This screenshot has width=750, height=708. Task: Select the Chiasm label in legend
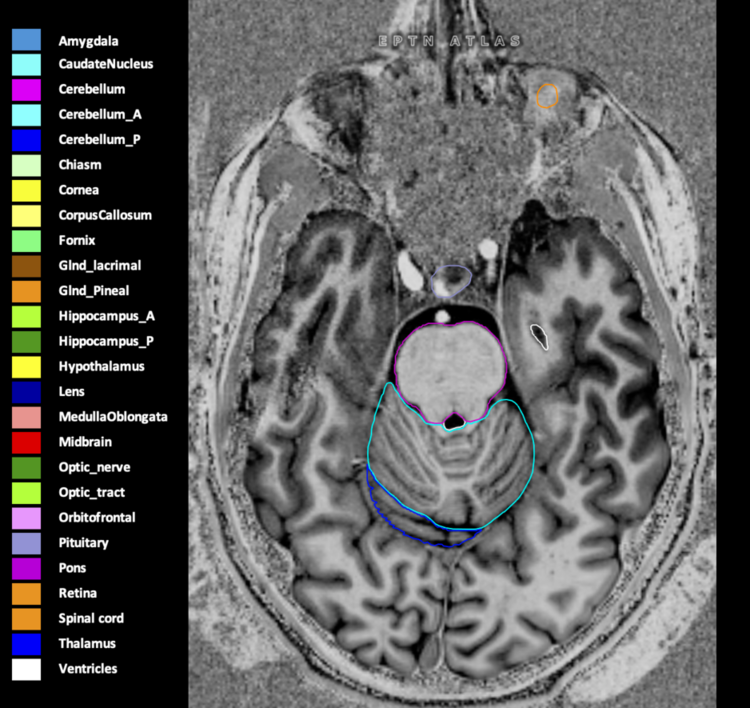click(x=79, y=165)
